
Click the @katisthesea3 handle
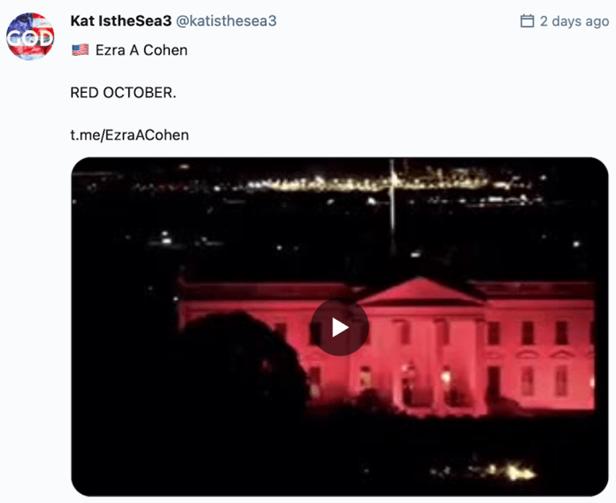(226, 21)
